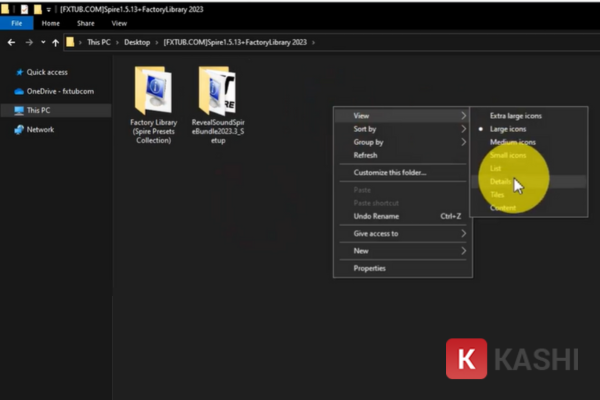Screen dimensions: 600x400
Task: Click the Quick access star icon
Action: pos(19,72)
